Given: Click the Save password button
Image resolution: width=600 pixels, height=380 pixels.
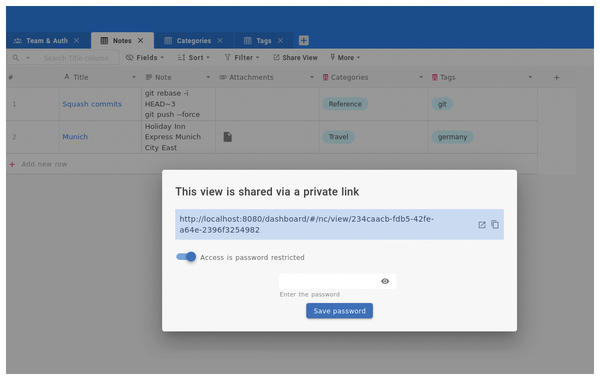Looking at the screenshot, I should tap(339, 311).
